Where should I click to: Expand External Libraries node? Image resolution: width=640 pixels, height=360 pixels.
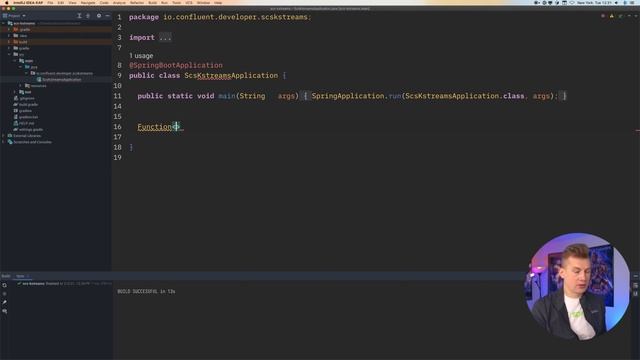click(4, 136)
